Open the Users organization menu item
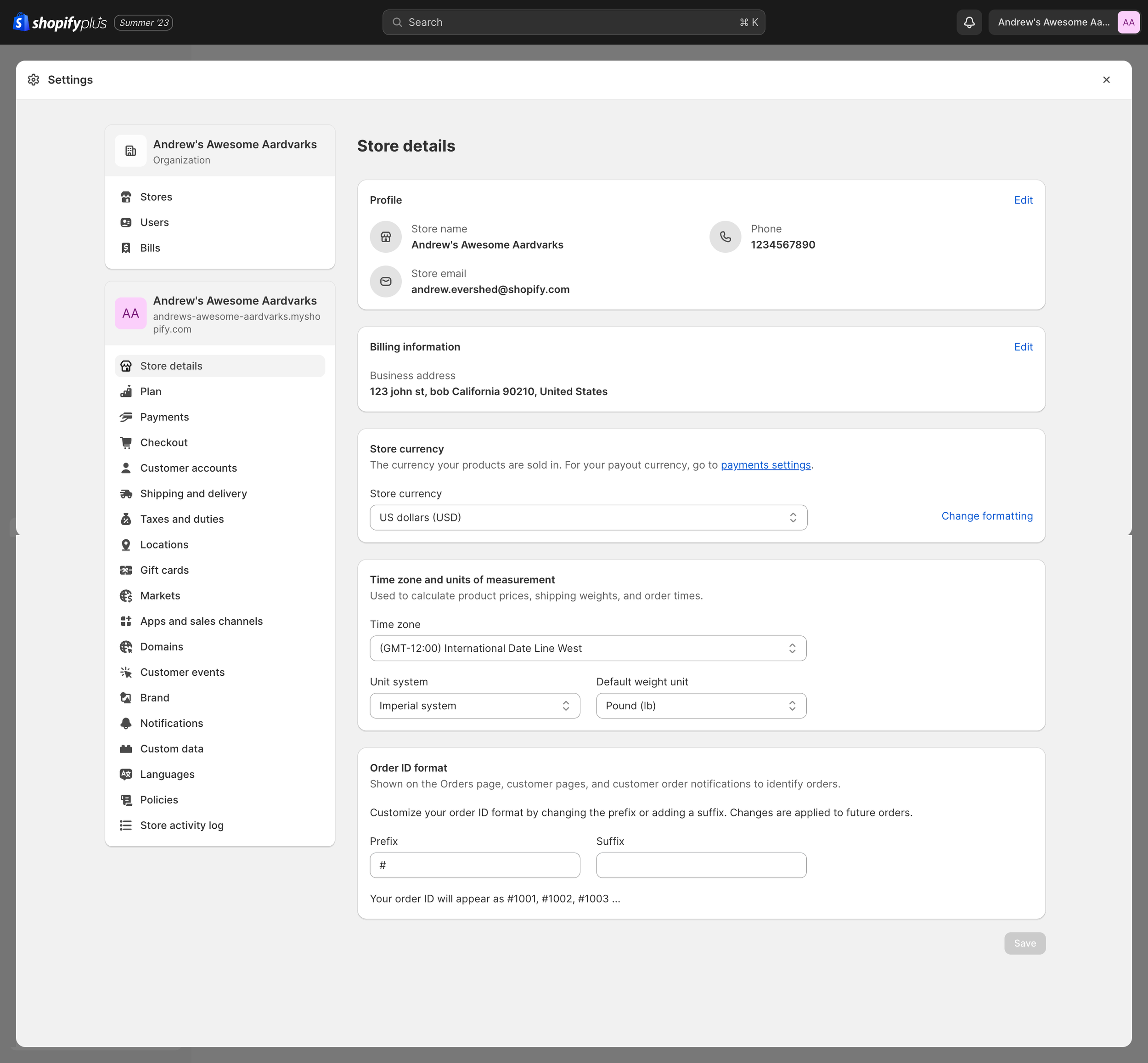Viewport: 1148px width, 1063px height. tap(154, 223)
